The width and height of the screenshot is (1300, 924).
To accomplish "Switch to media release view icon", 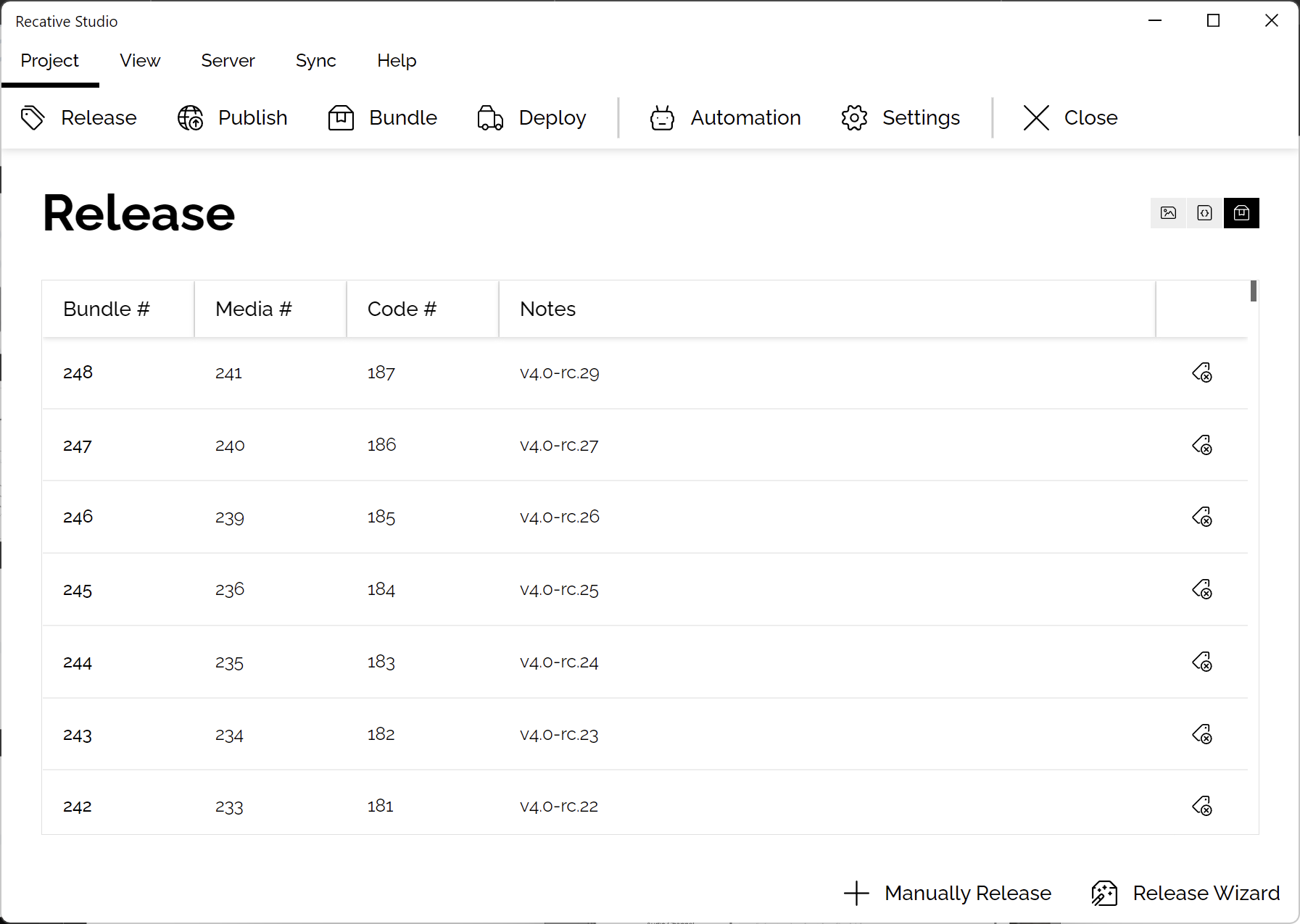I will point(1168,213).
